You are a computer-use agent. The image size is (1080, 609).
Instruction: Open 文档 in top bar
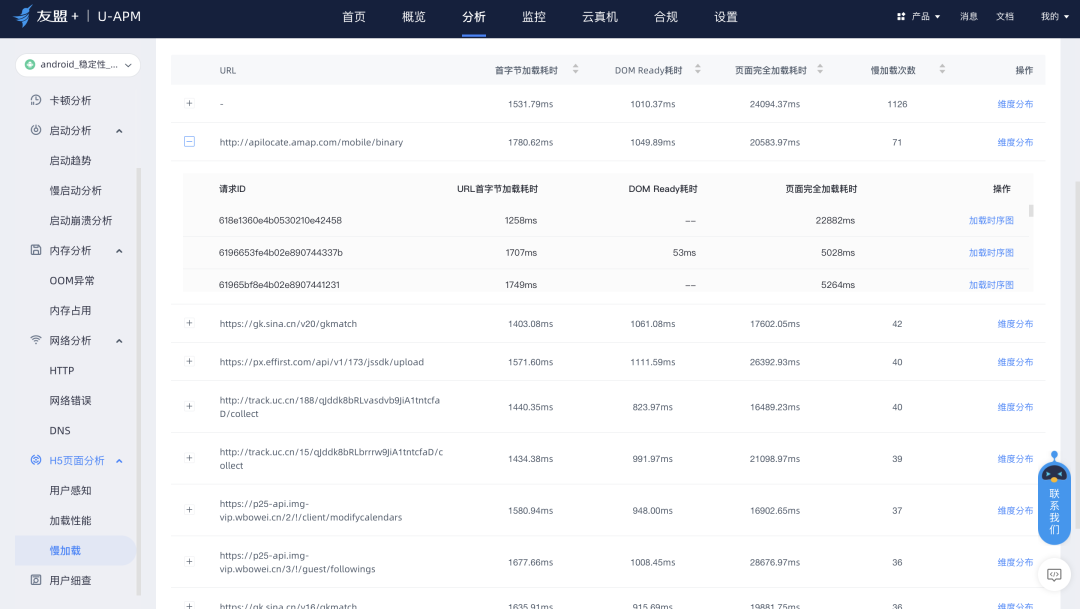(x=1005, y=17)
